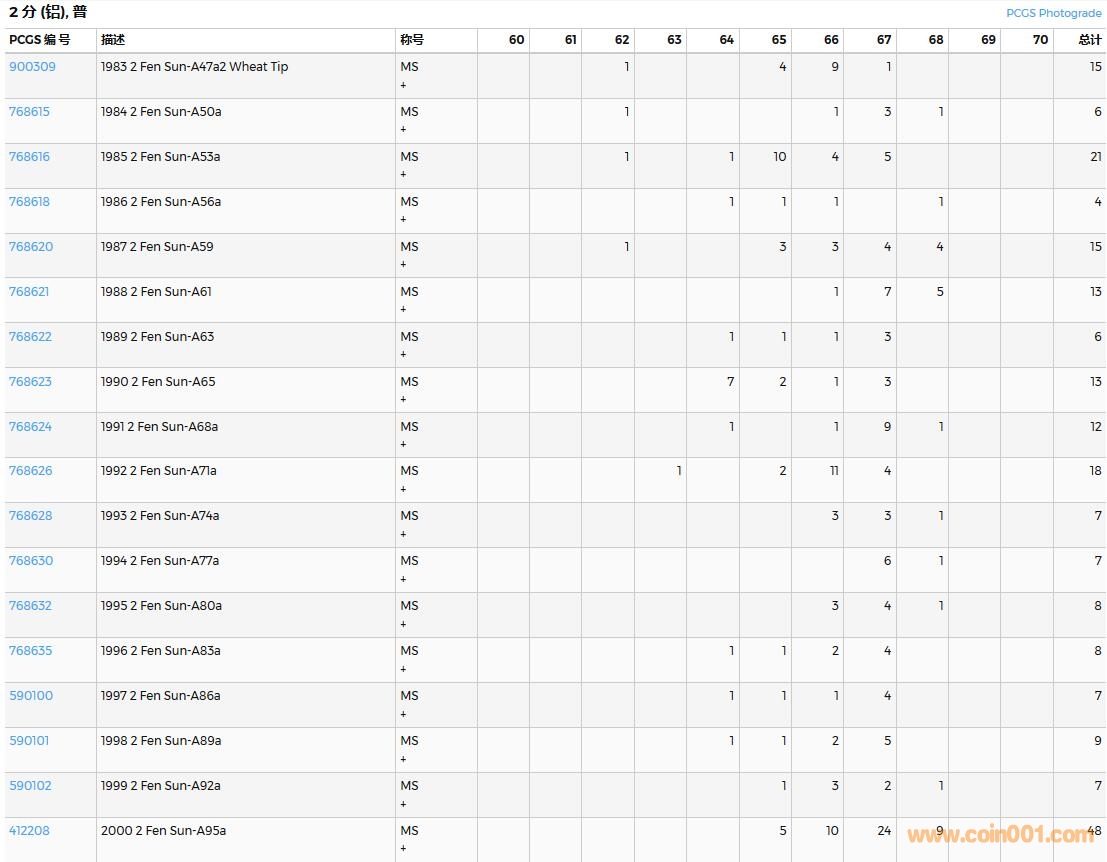Click PCGS number 768621 link
Viewport: 1107px width, 862px height.
(29, 292)
